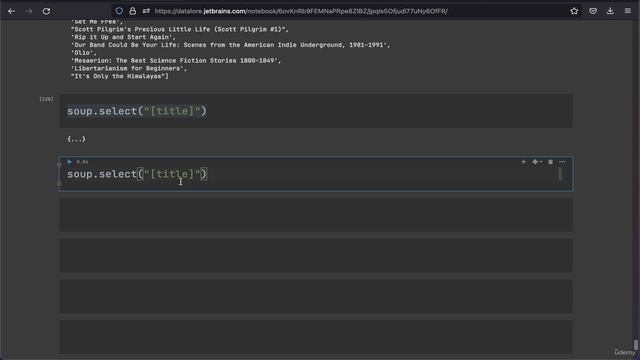Click the trash icon on the active cell
This screenshot has width=640, height=360.
(550, 162)
